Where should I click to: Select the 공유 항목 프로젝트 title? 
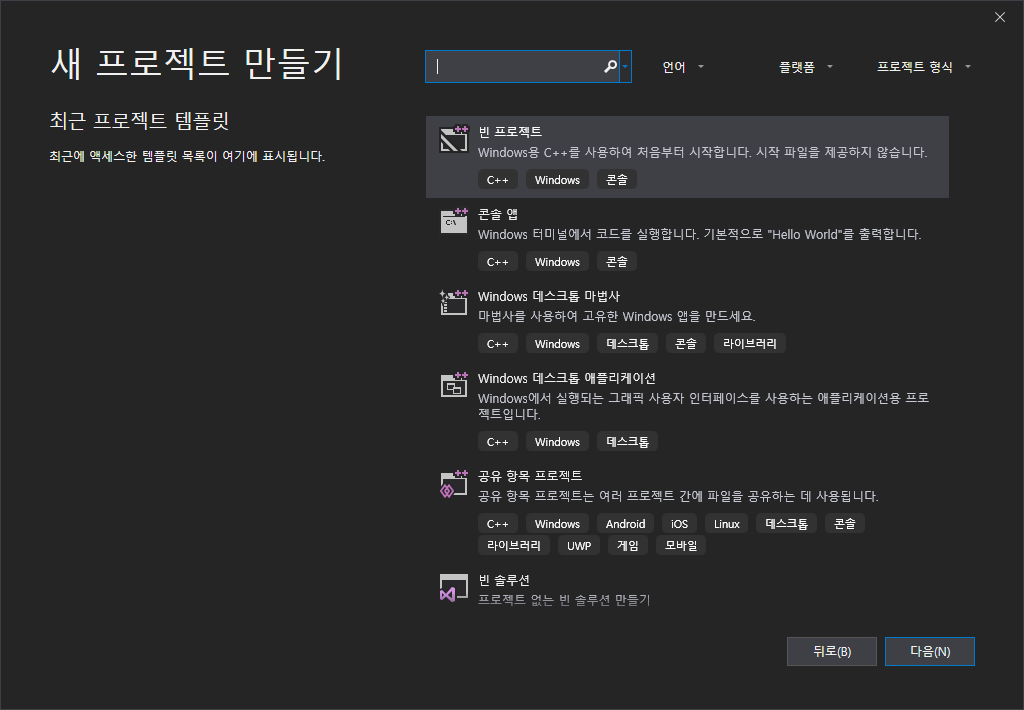(x=530, y=476)
